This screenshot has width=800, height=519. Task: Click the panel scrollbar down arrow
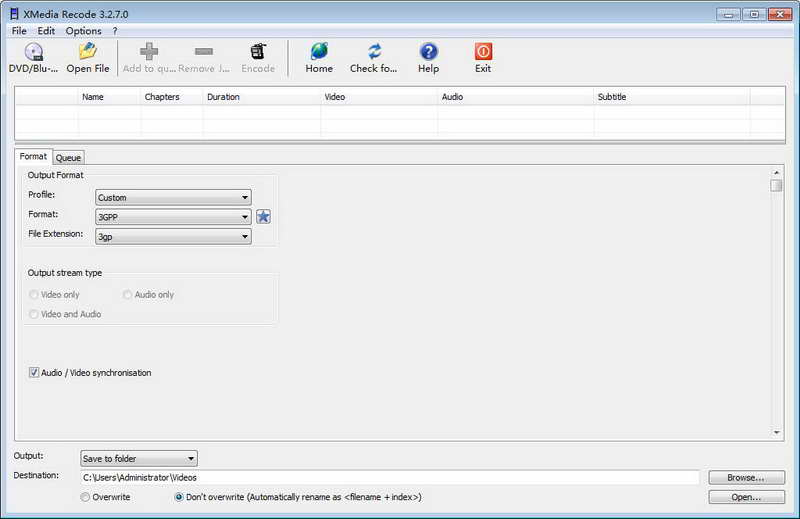pyautogui.click(x=777, y=432)
